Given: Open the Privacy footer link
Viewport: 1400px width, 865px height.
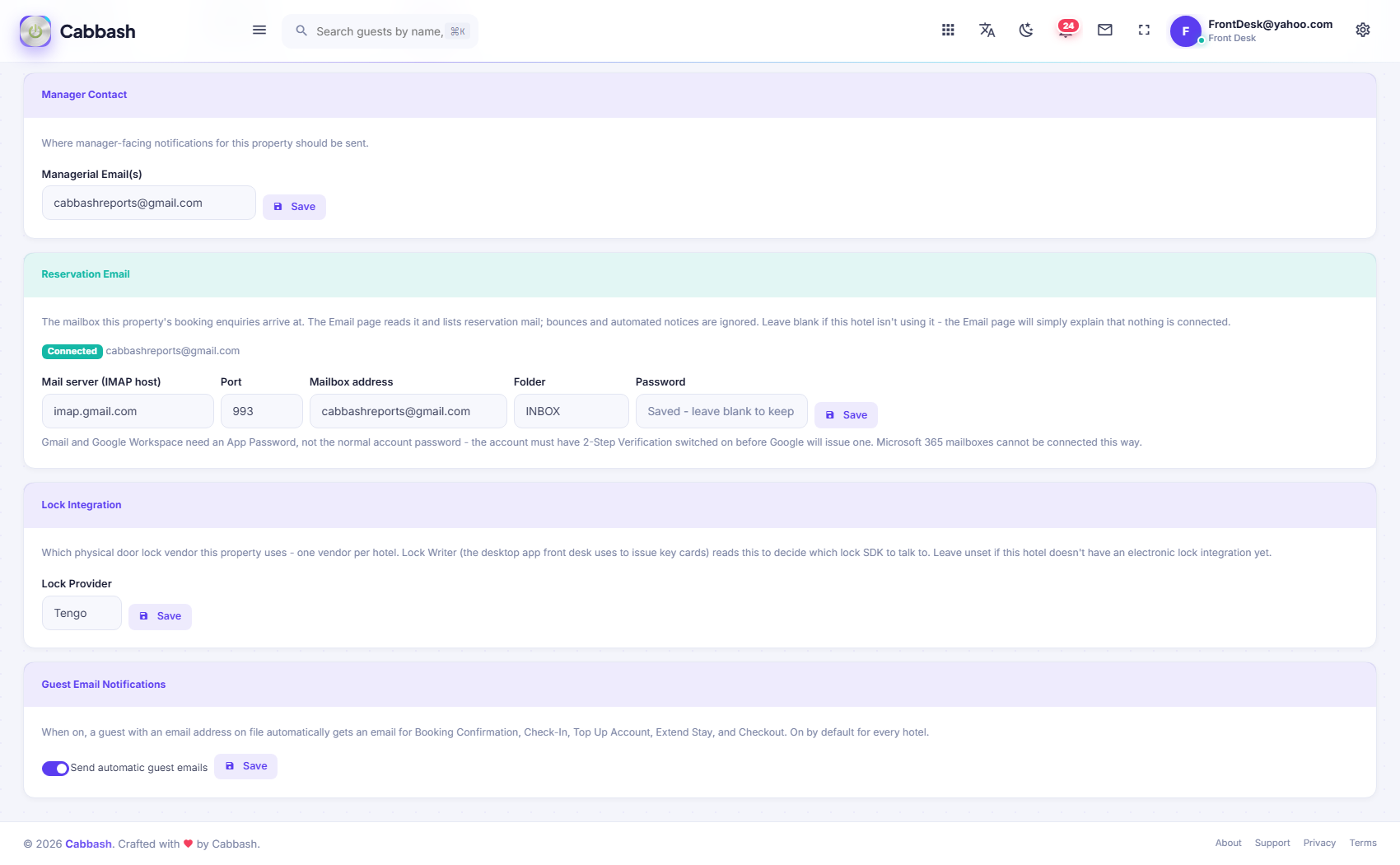Looking at the screenshot, I should pos(1319,843).
